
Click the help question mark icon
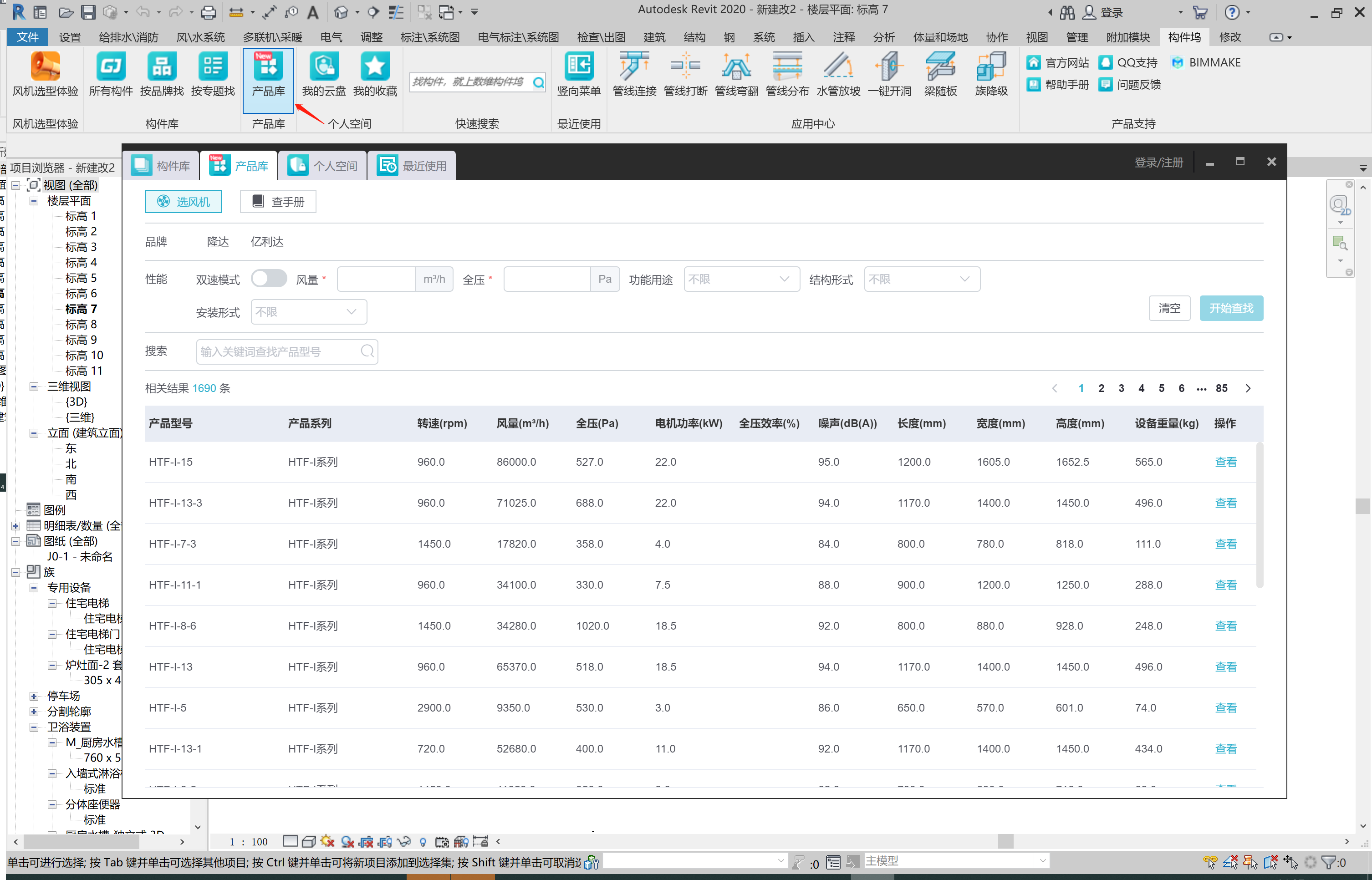tap(1231, 12)
